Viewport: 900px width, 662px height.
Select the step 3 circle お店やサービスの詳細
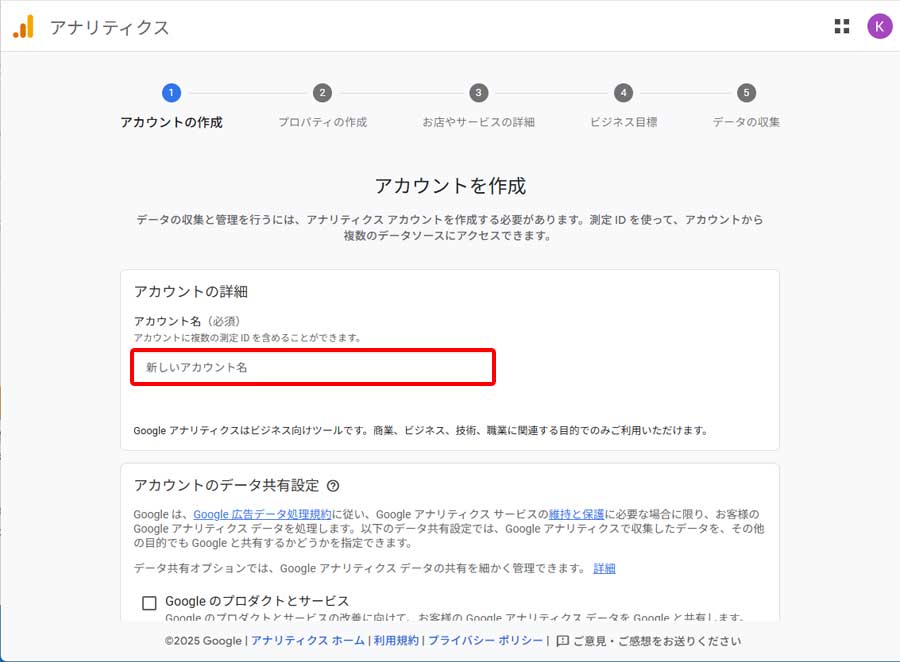[x=477, y=92]
